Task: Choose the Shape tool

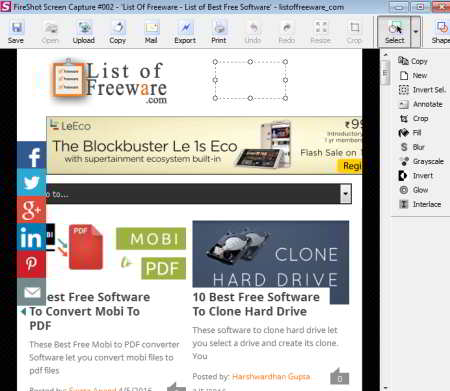Action: 441,32
